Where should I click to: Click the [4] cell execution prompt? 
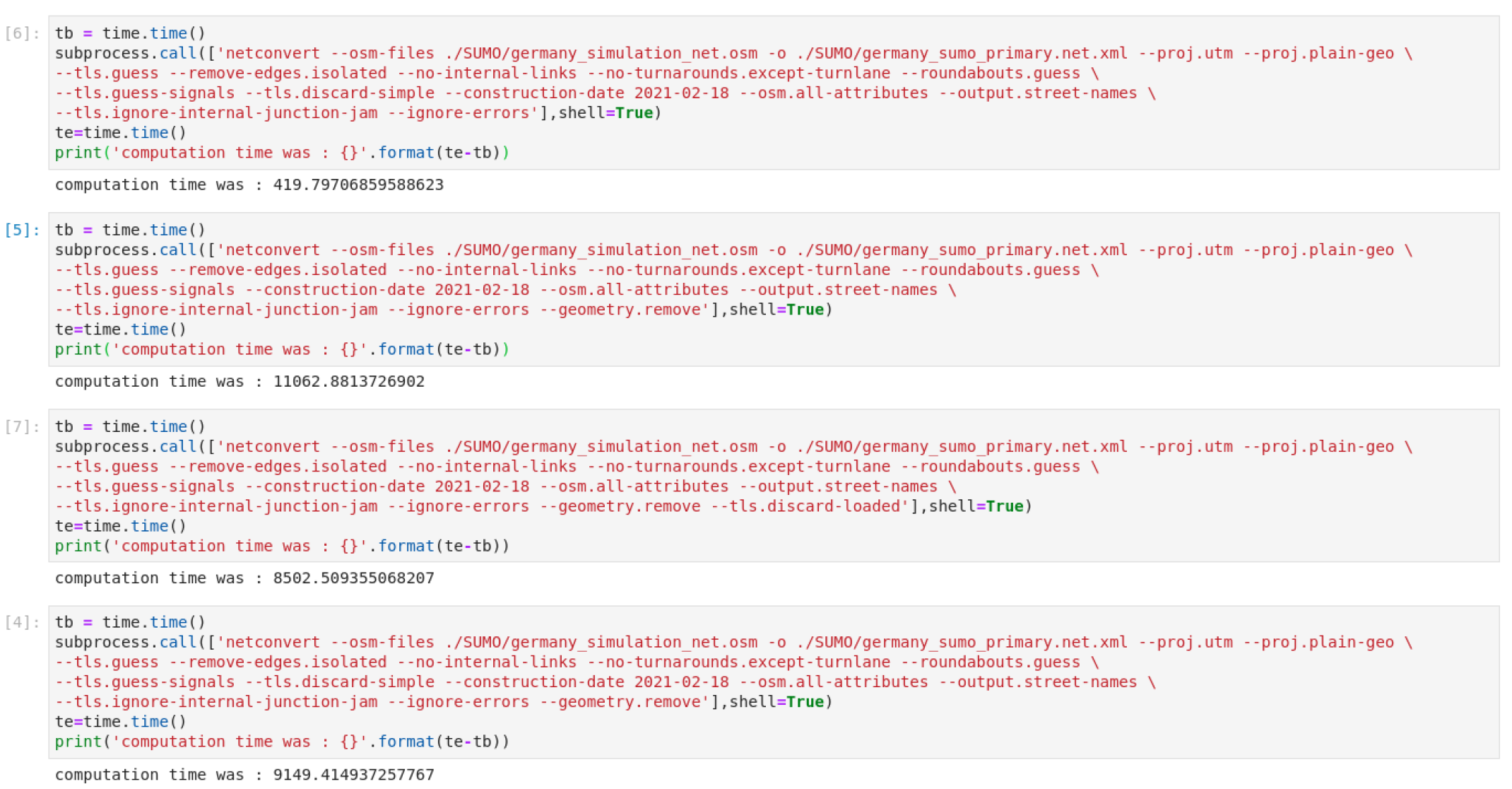(22, 622)
